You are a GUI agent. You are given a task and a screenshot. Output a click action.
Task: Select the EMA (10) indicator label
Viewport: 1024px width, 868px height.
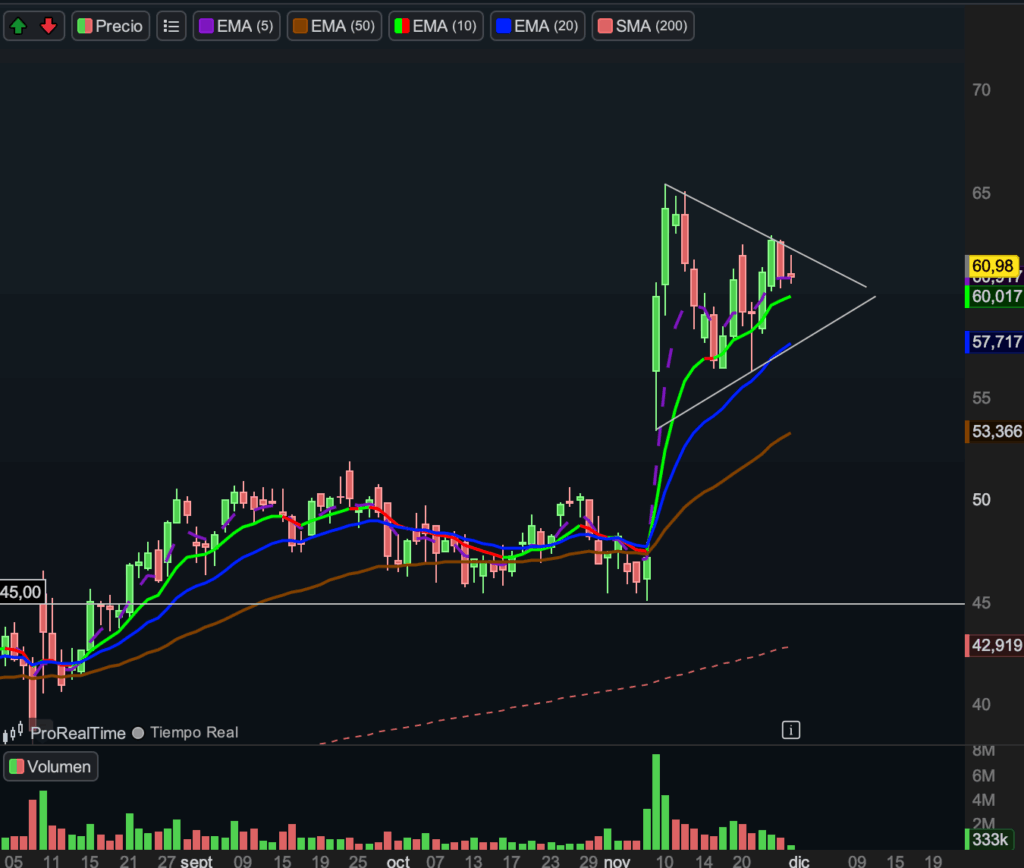point(435,26)
